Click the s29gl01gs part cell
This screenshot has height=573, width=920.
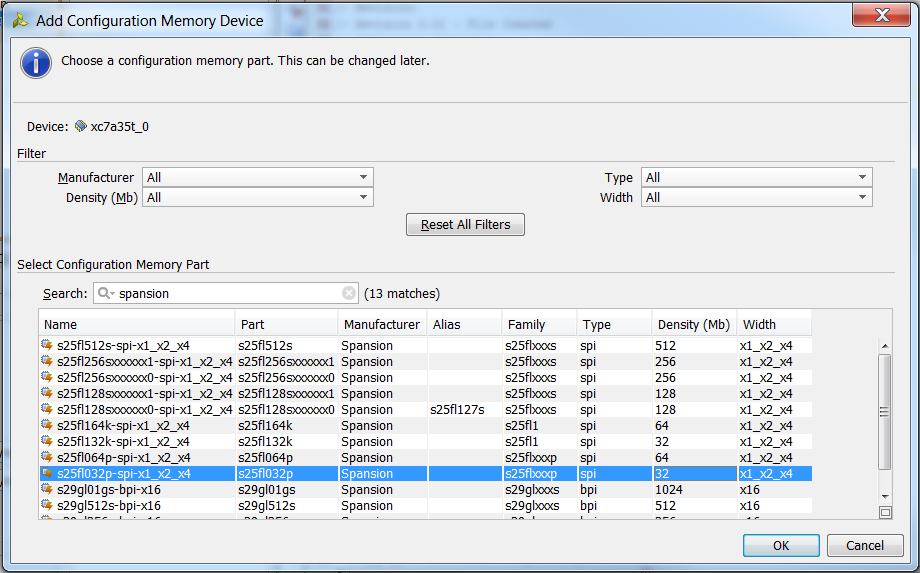point(287,489)
